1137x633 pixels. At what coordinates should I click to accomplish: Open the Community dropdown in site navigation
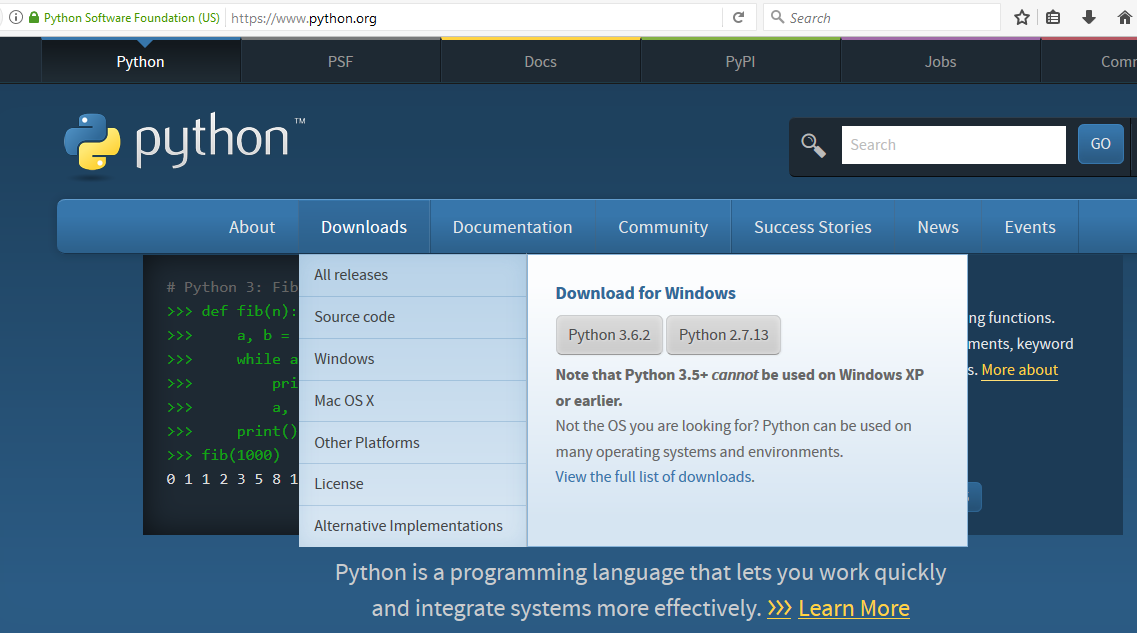[x=662, y=226]
